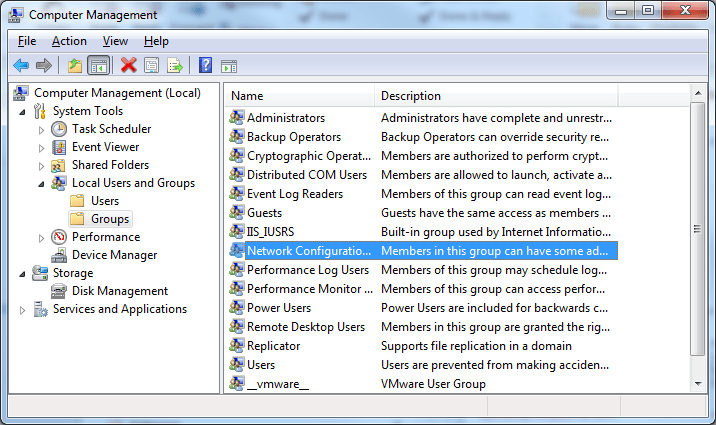Click the Task Scheduler clock icon
716x425 pixels.
coord(59,129)
